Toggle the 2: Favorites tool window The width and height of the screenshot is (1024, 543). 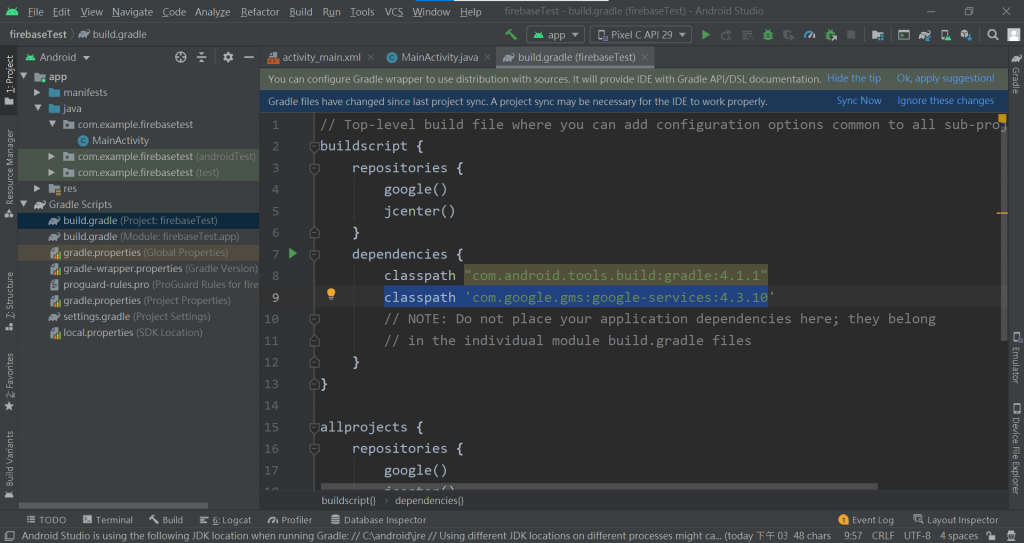(x=9, y=382)
